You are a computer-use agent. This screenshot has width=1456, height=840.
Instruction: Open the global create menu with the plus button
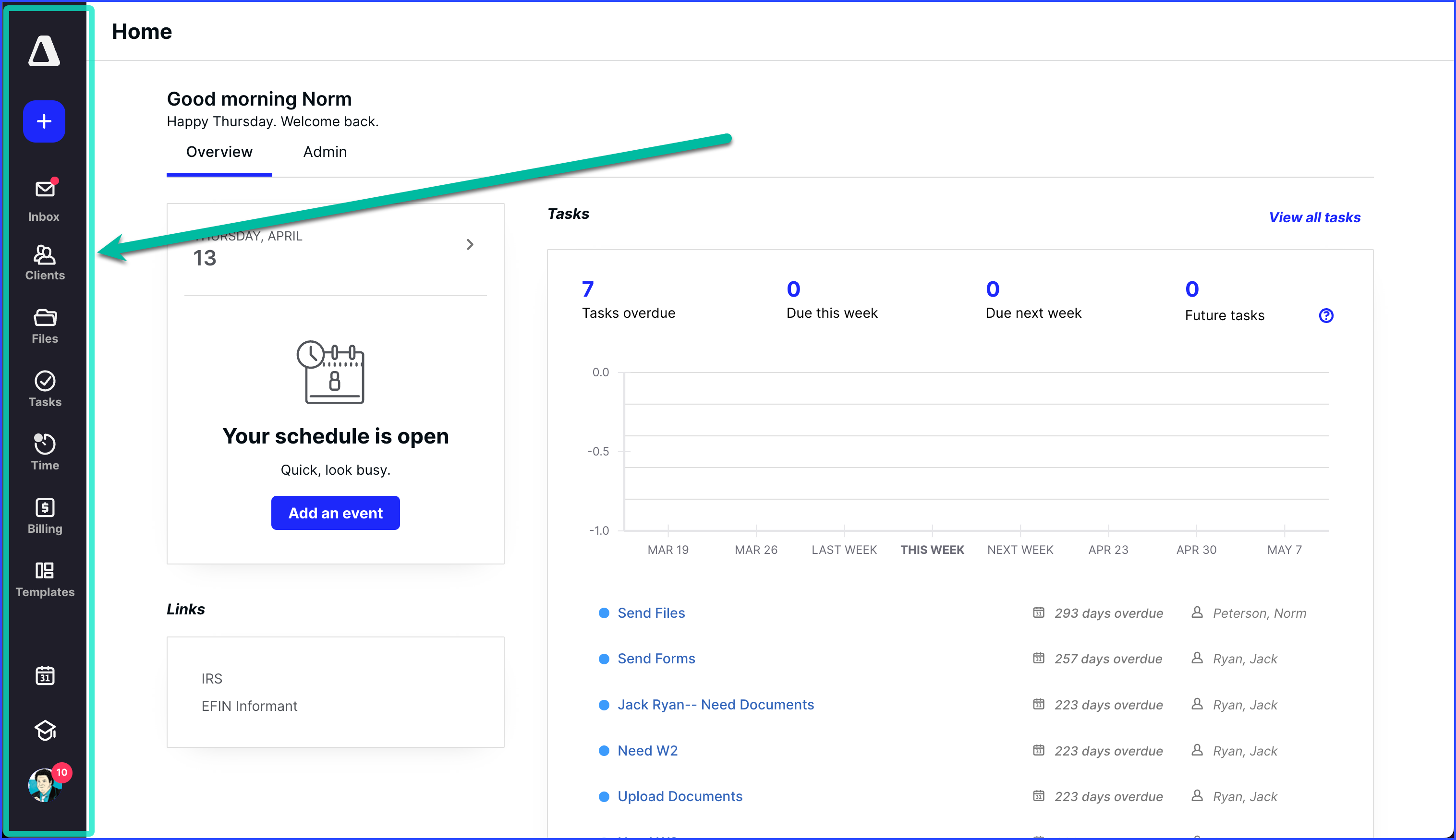click(x=44, y=121)
